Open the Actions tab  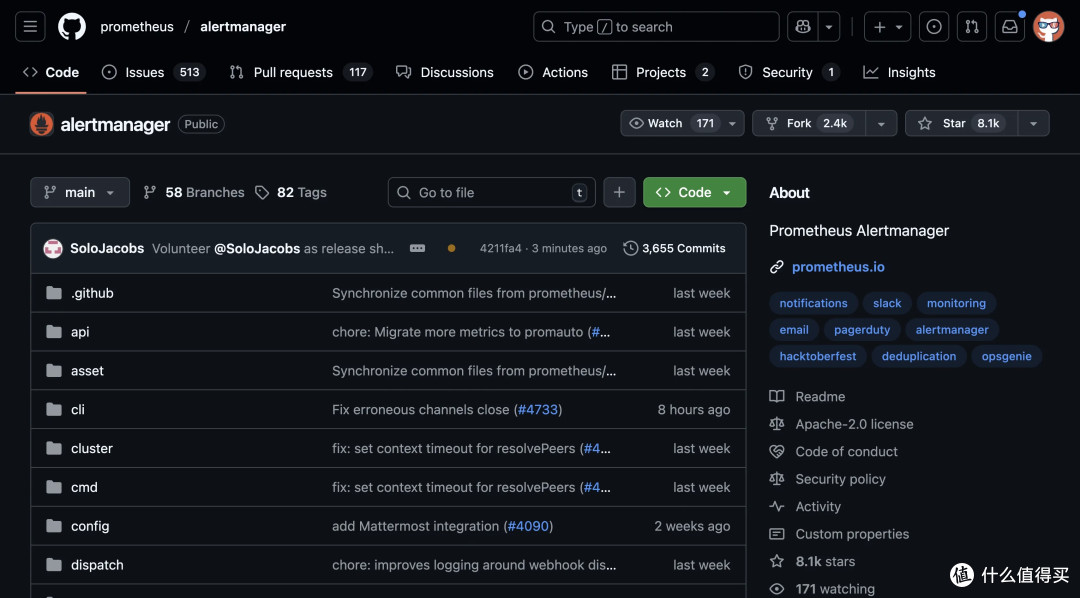tap(553, 72)
